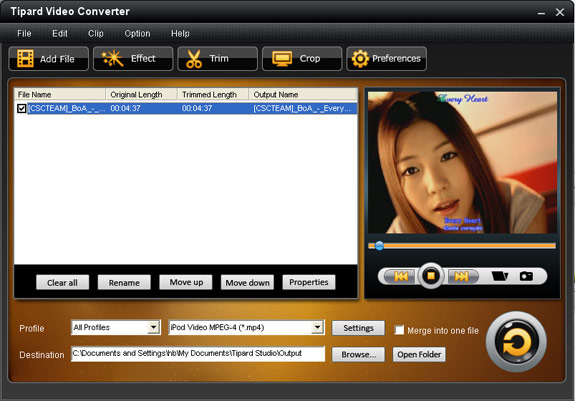The width and height of the screenshot is (575, 401).
Task: Open the Trim scissors tool
Action: (217, 59)
